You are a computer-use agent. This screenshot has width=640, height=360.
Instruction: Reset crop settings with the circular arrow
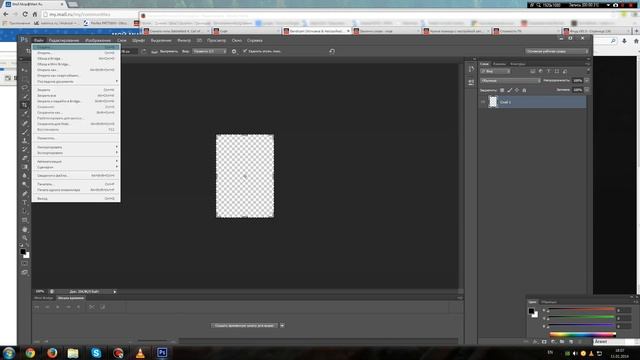pos(332,51)
